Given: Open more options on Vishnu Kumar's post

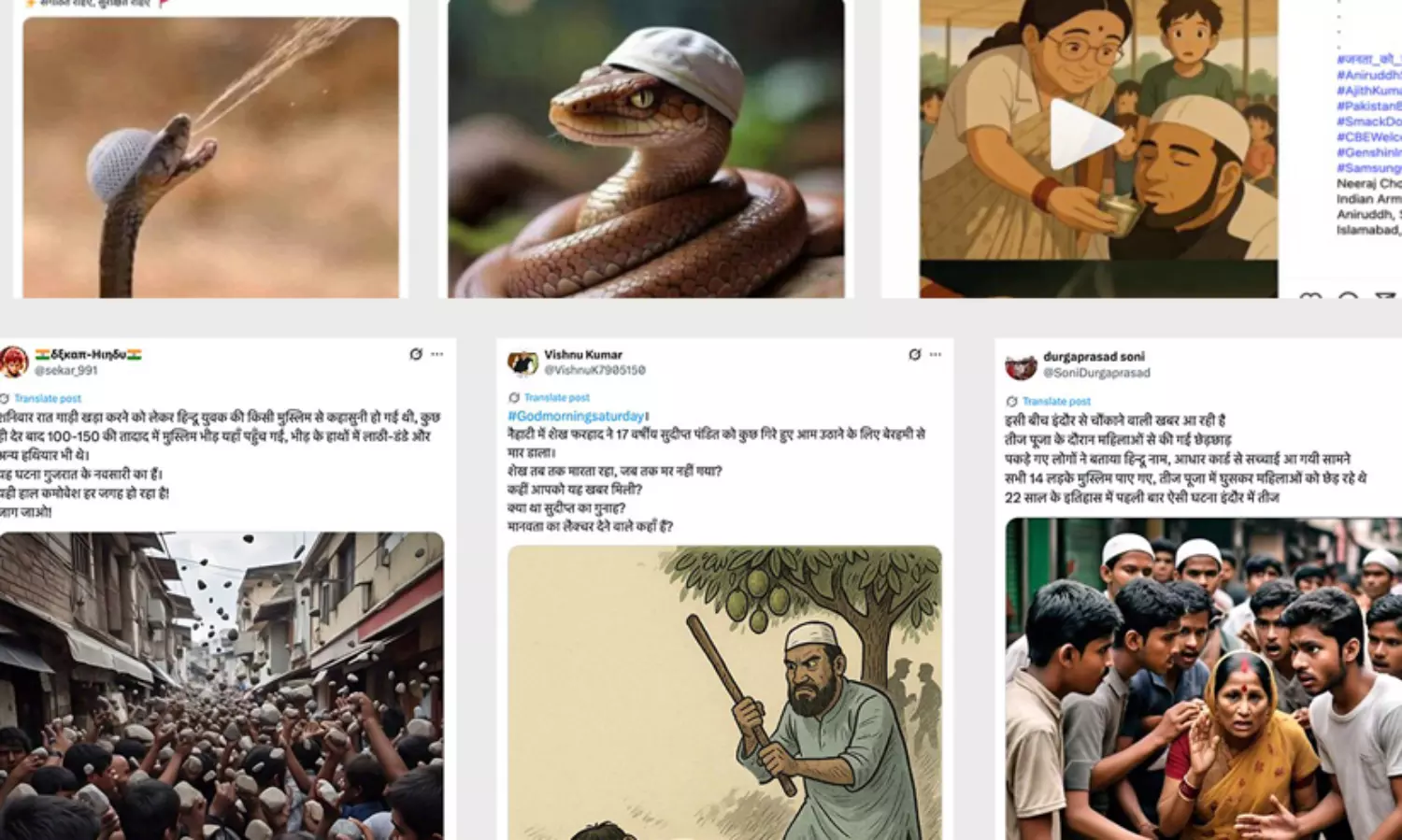Looking at the screenshot, I should pos(934,353).
